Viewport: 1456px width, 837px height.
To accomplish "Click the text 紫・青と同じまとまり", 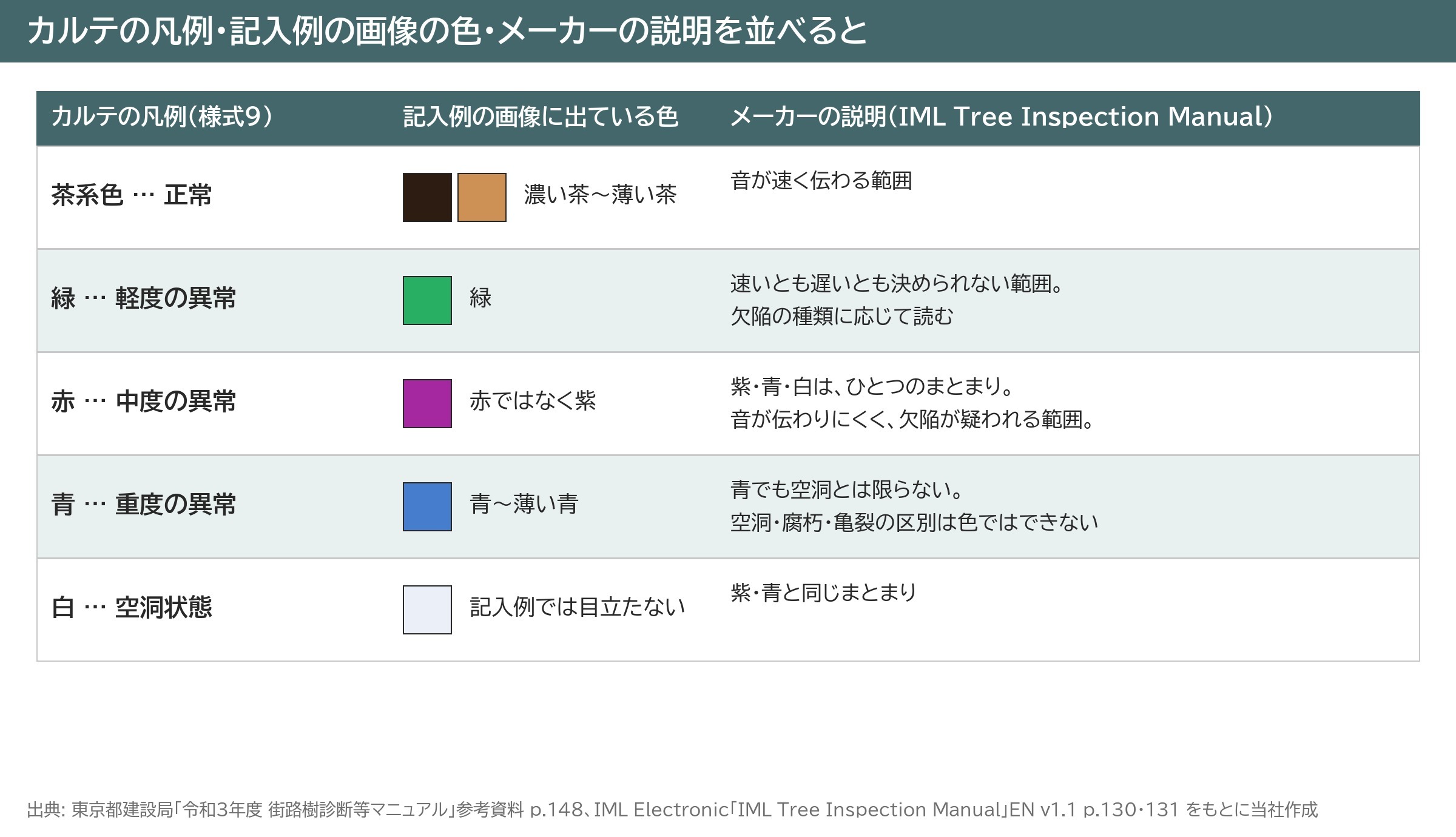I will (x=823, y=593).
